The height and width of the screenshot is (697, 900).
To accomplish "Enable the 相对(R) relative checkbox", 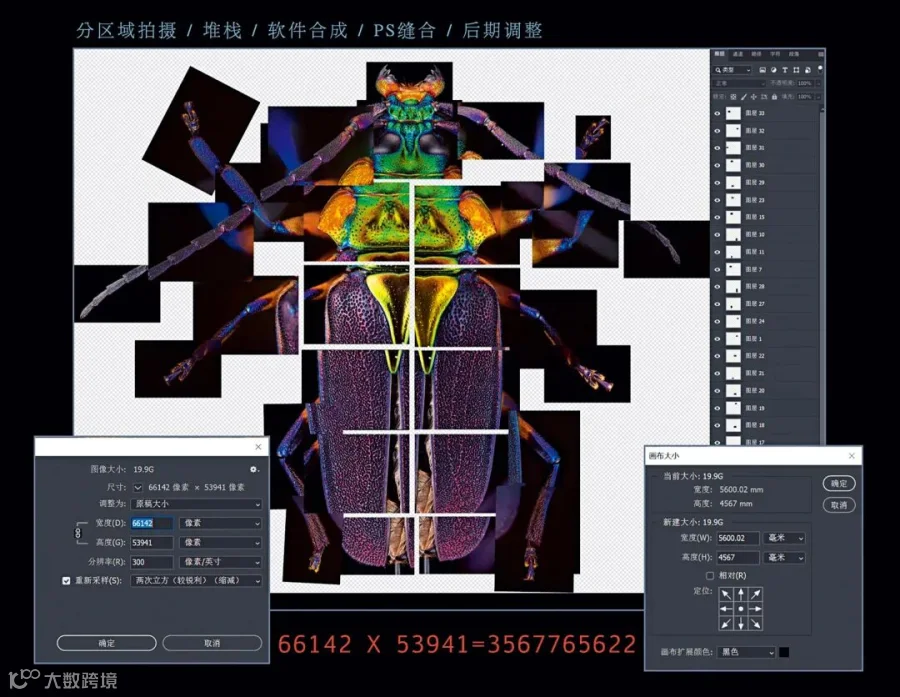I will click(x=710, y=575).
